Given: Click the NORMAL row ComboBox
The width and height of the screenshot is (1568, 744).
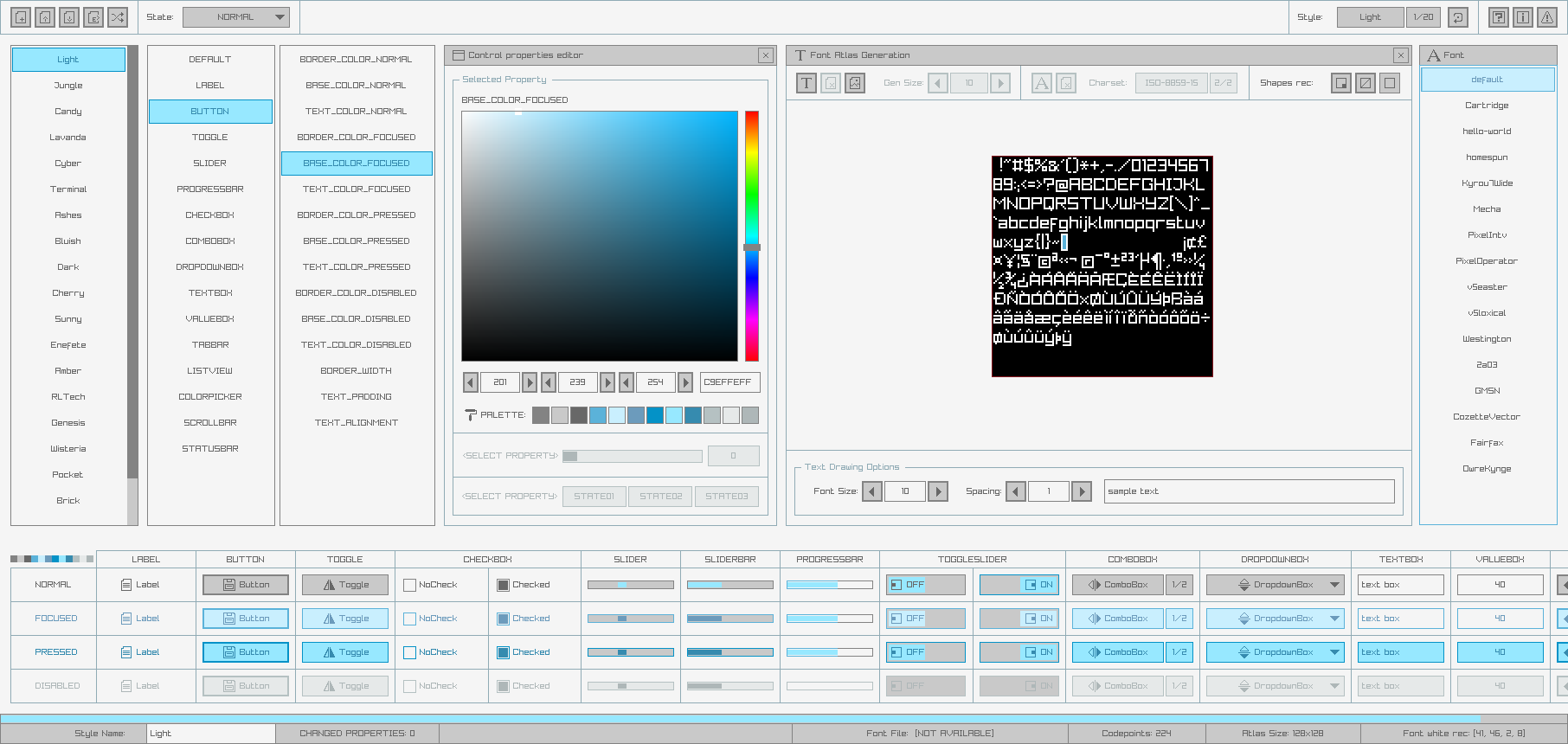Looking at the screenshot, I should coord(1118,585).
